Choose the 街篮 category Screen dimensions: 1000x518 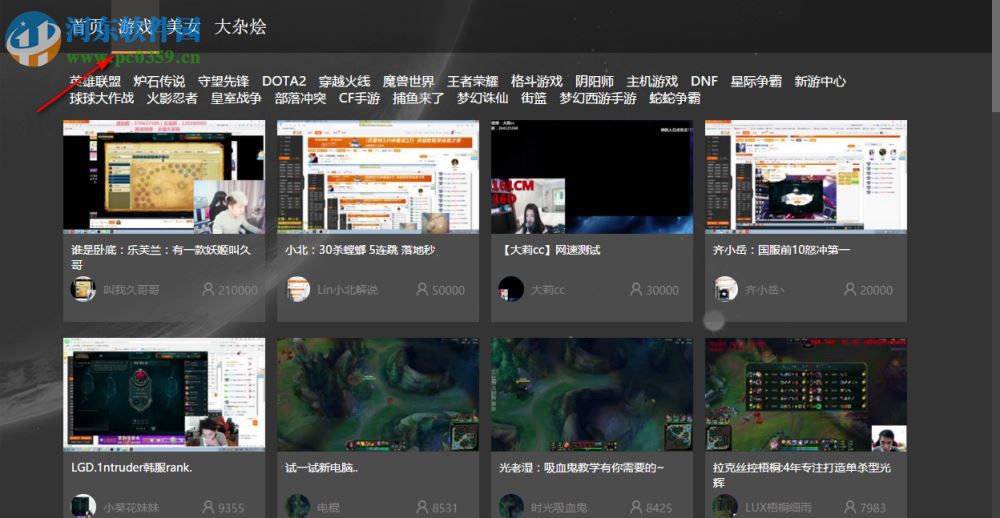pos(534,98)
